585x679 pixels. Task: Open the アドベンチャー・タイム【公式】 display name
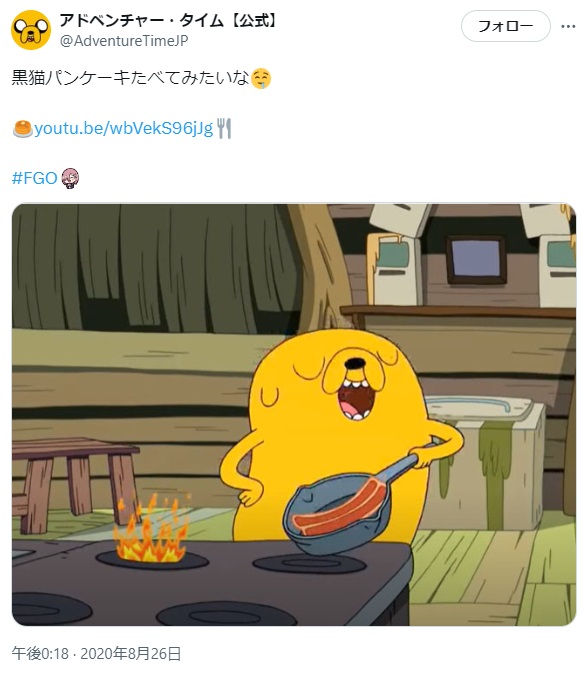click(x=169, y=20)
